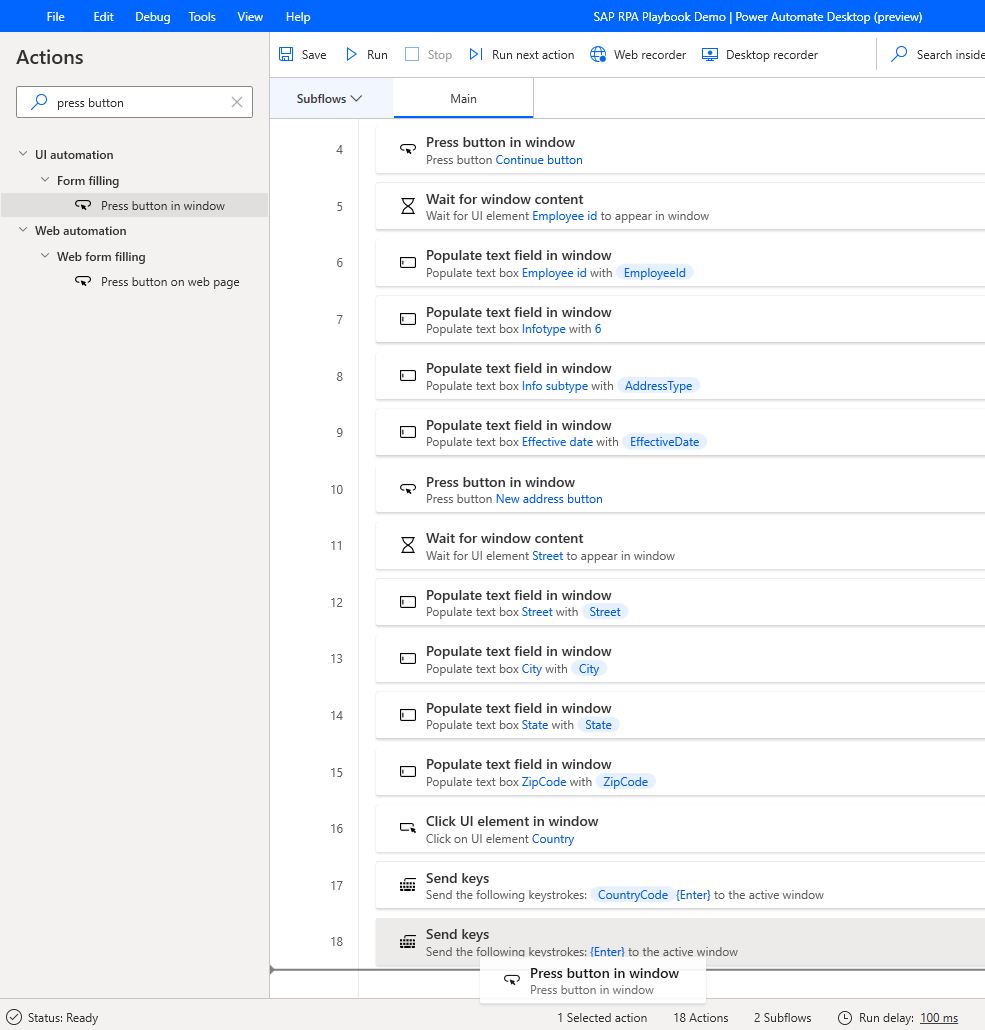Click the EmployeeId variable in step 6
This screenshot has height=1030, width=985.
654,273
